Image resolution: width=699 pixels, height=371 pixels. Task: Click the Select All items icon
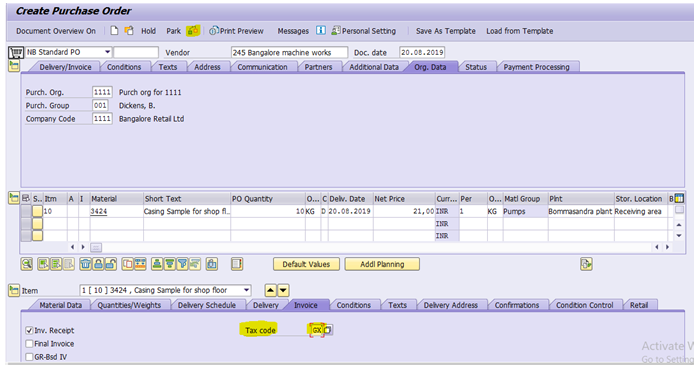coord(43,264)
